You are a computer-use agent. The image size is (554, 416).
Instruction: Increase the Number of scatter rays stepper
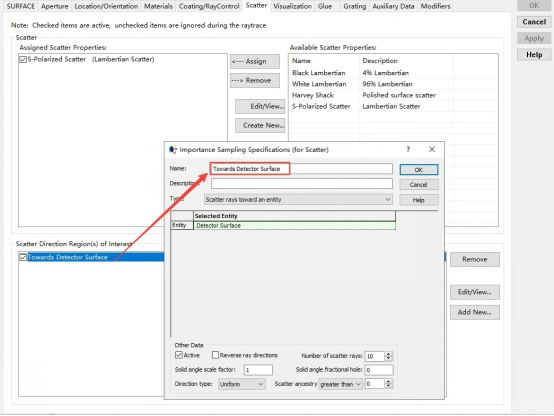pos(388,353)
